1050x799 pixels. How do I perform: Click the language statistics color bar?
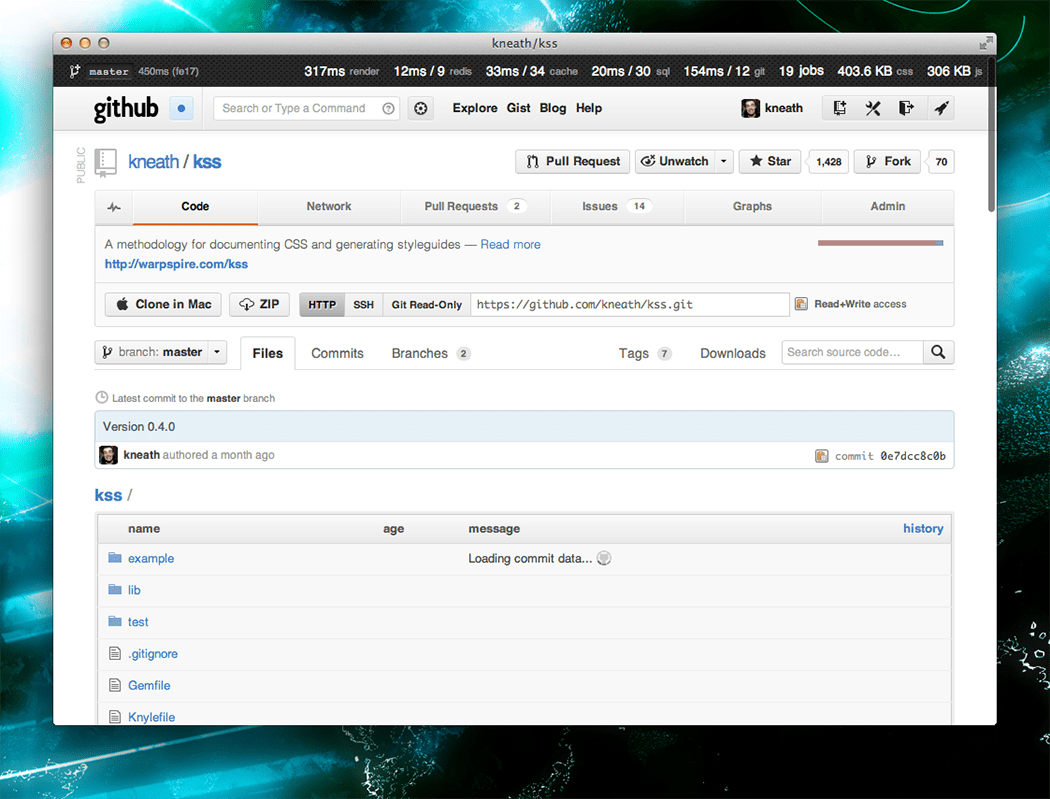point(880,243)
